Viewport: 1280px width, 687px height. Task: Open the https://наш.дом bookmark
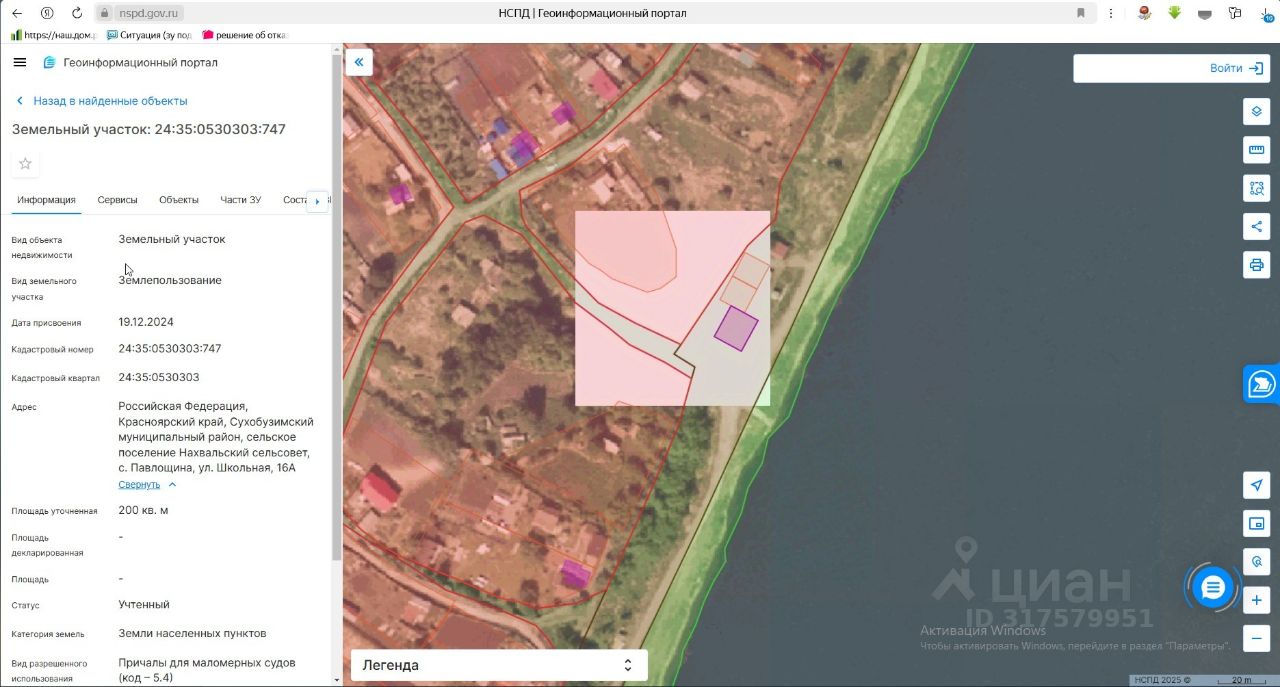coord(53,35)
